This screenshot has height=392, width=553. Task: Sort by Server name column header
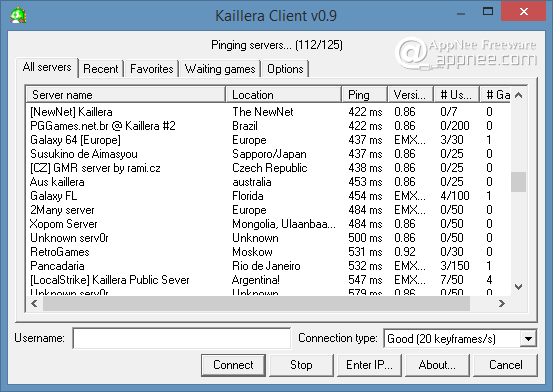pyautogui.click(x=126, y=95)
